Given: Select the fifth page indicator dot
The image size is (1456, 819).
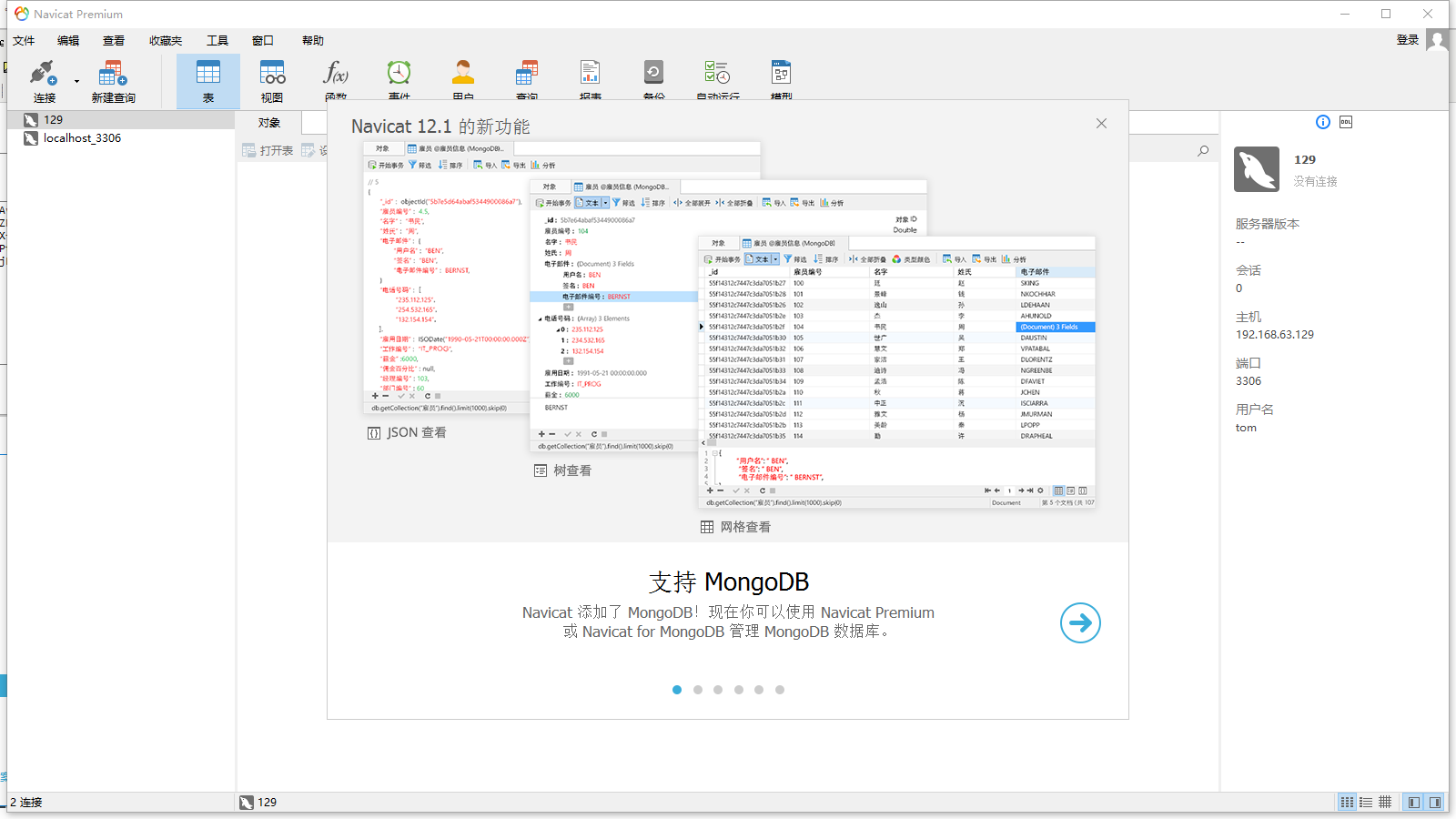Looking at the screenshot, I should click(759, 690).
